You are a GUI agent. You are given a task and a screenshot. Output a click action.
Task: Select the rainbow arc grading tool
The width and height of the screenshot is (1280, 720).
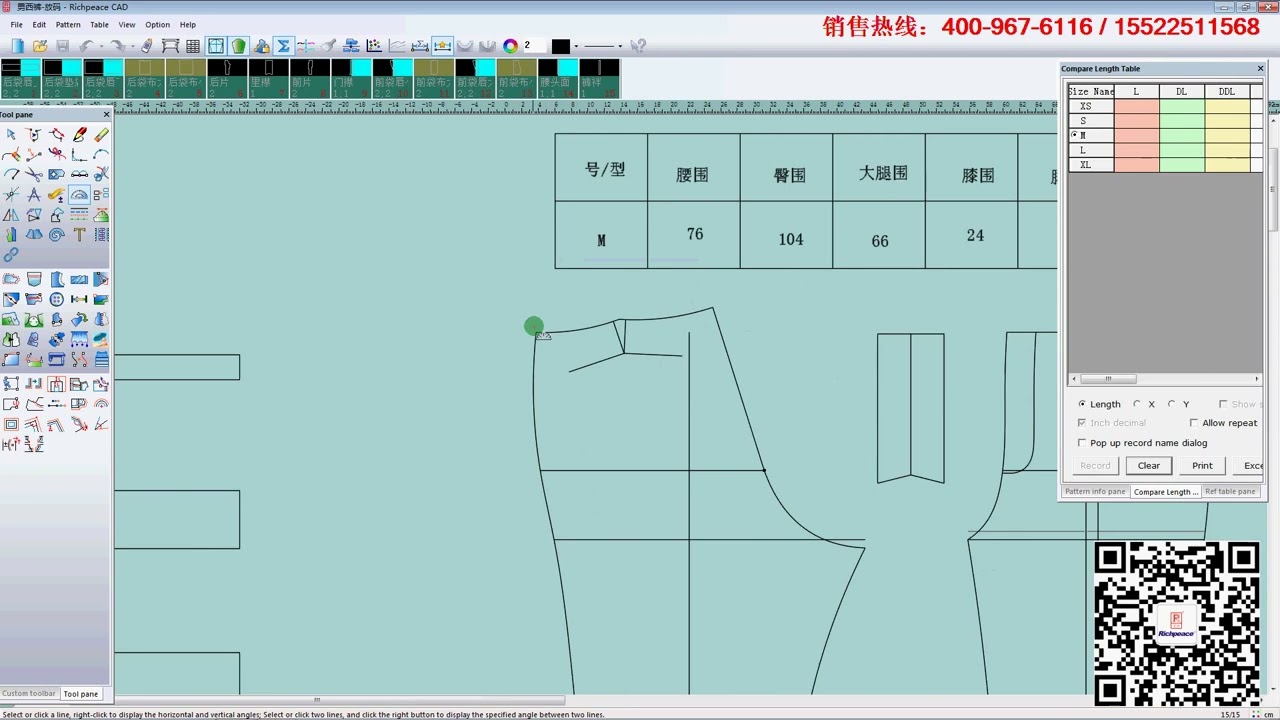pyautogui.click(x=101, y=403)
